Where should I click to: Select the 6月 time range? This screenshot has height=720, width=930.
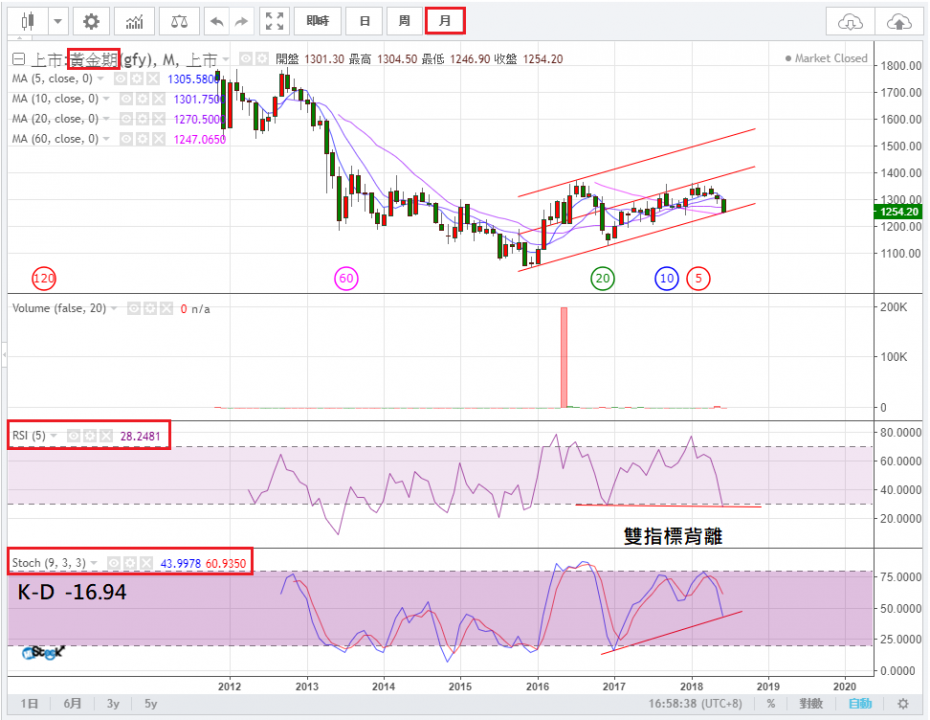tap(73, 704)
